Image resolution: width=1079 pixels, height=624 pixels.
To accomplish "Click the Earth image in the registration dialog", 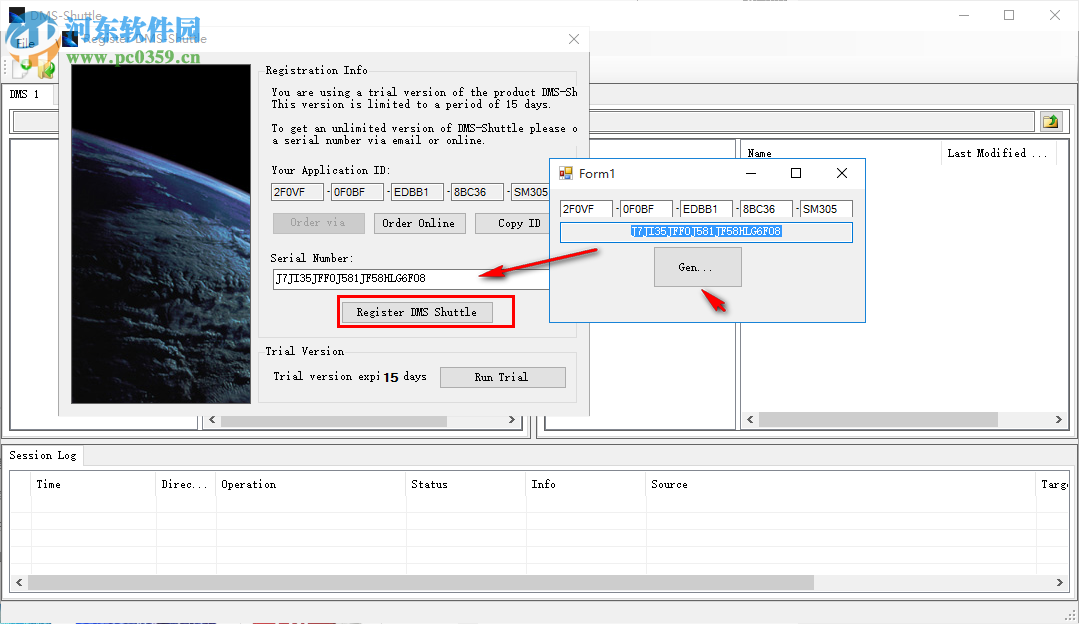I will click(x=160, y=235).
